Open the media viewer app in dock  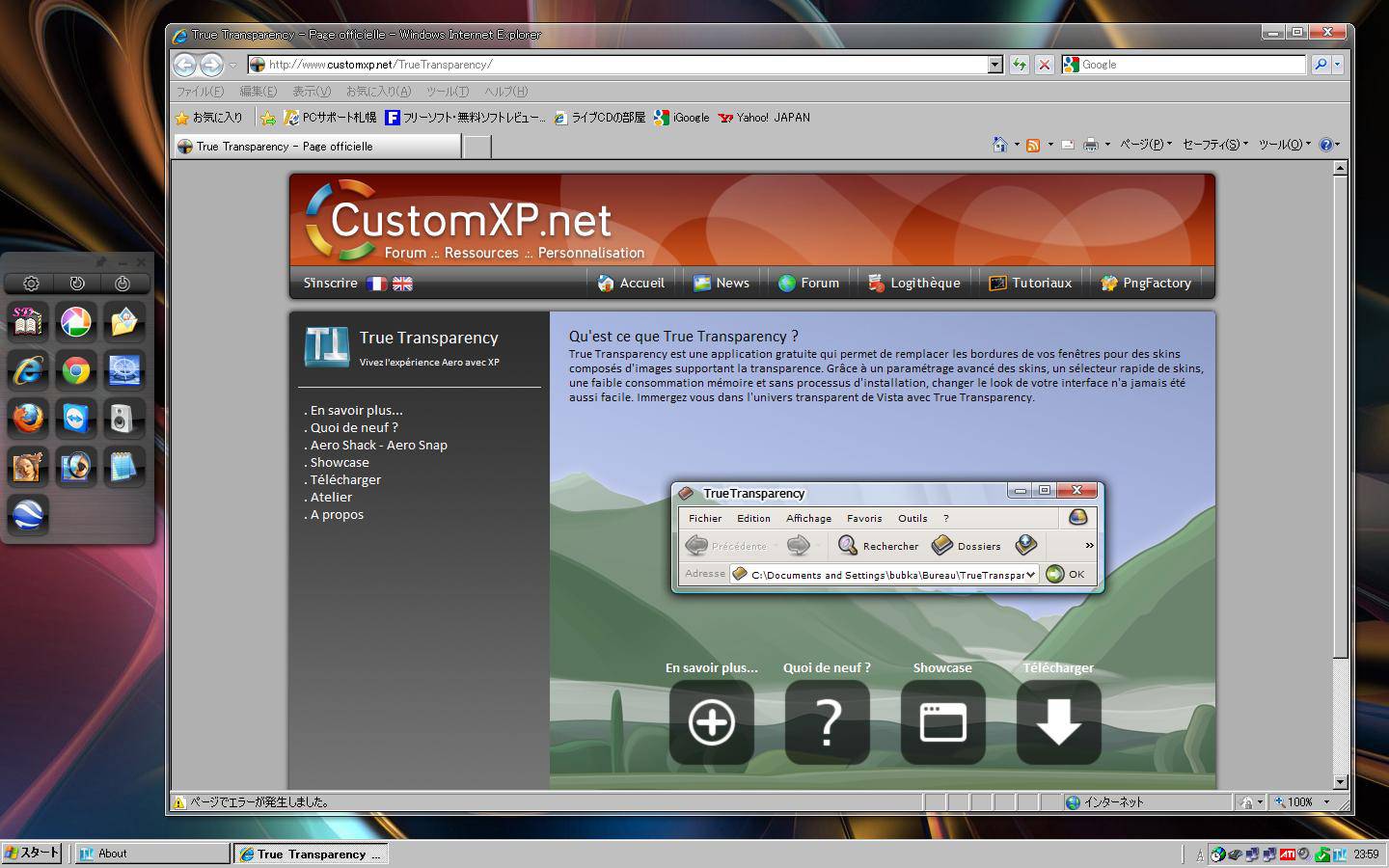tap(75, 467)
